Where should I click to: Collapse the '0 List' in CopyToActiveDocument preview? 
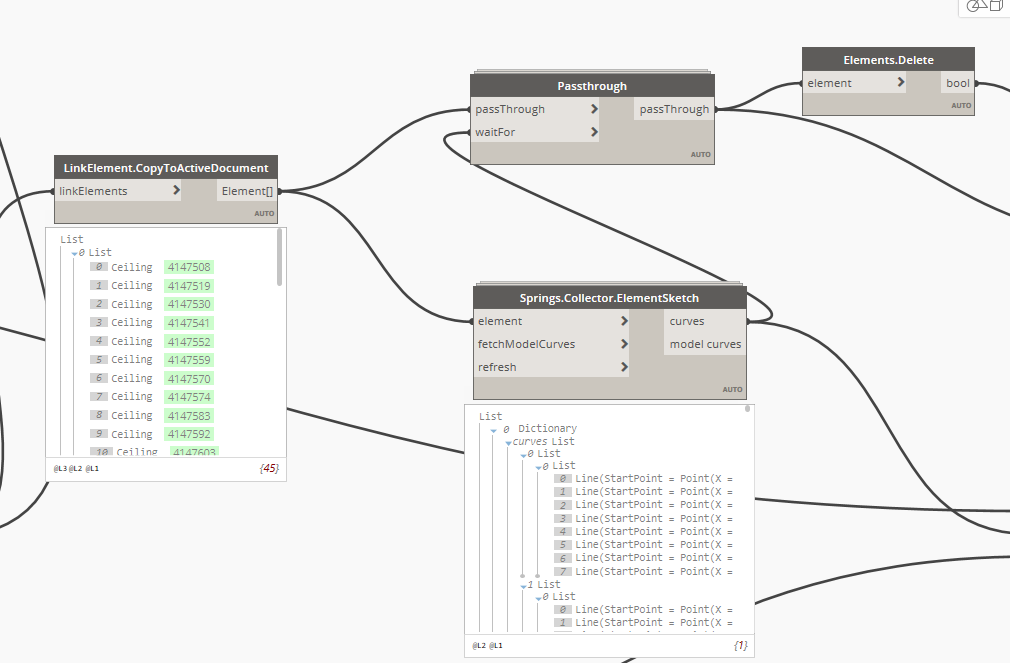[x=74, y=253]
